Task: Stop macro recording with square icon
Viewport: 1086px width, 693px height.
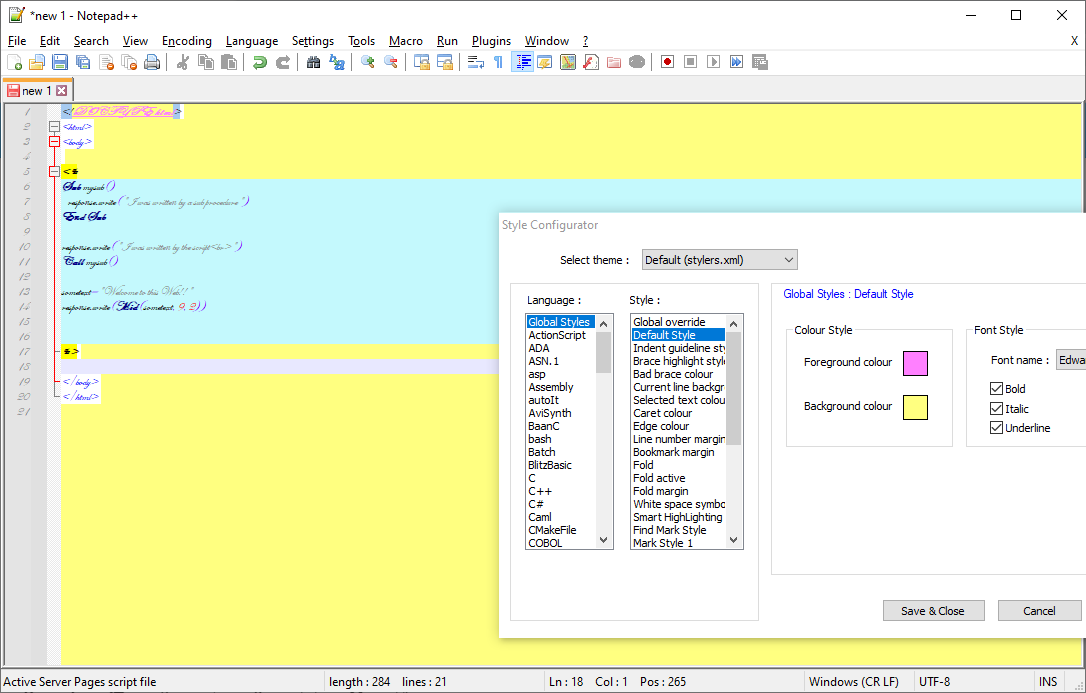Action: click(691, 62)
